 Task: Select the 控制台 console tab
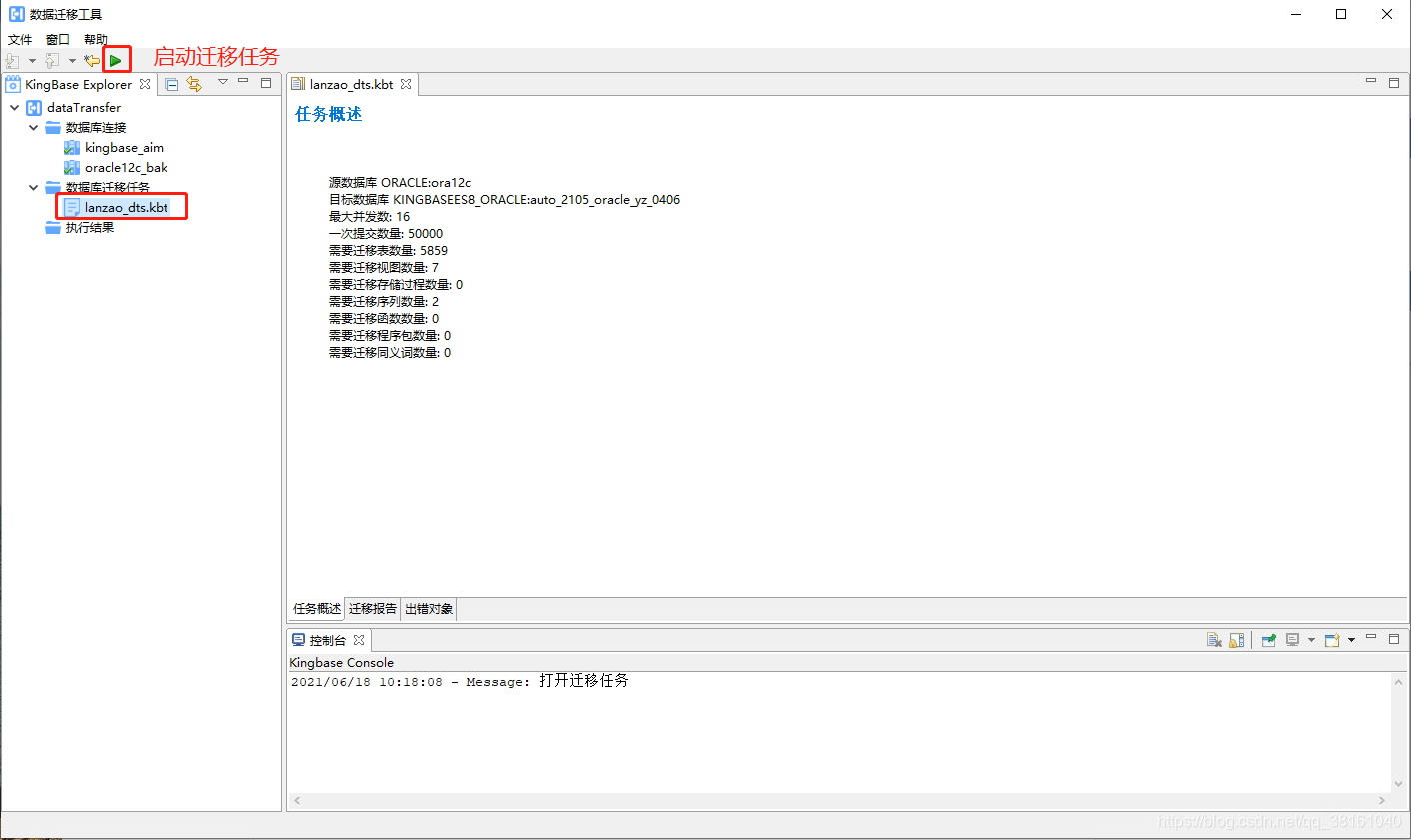click(328, 640)
